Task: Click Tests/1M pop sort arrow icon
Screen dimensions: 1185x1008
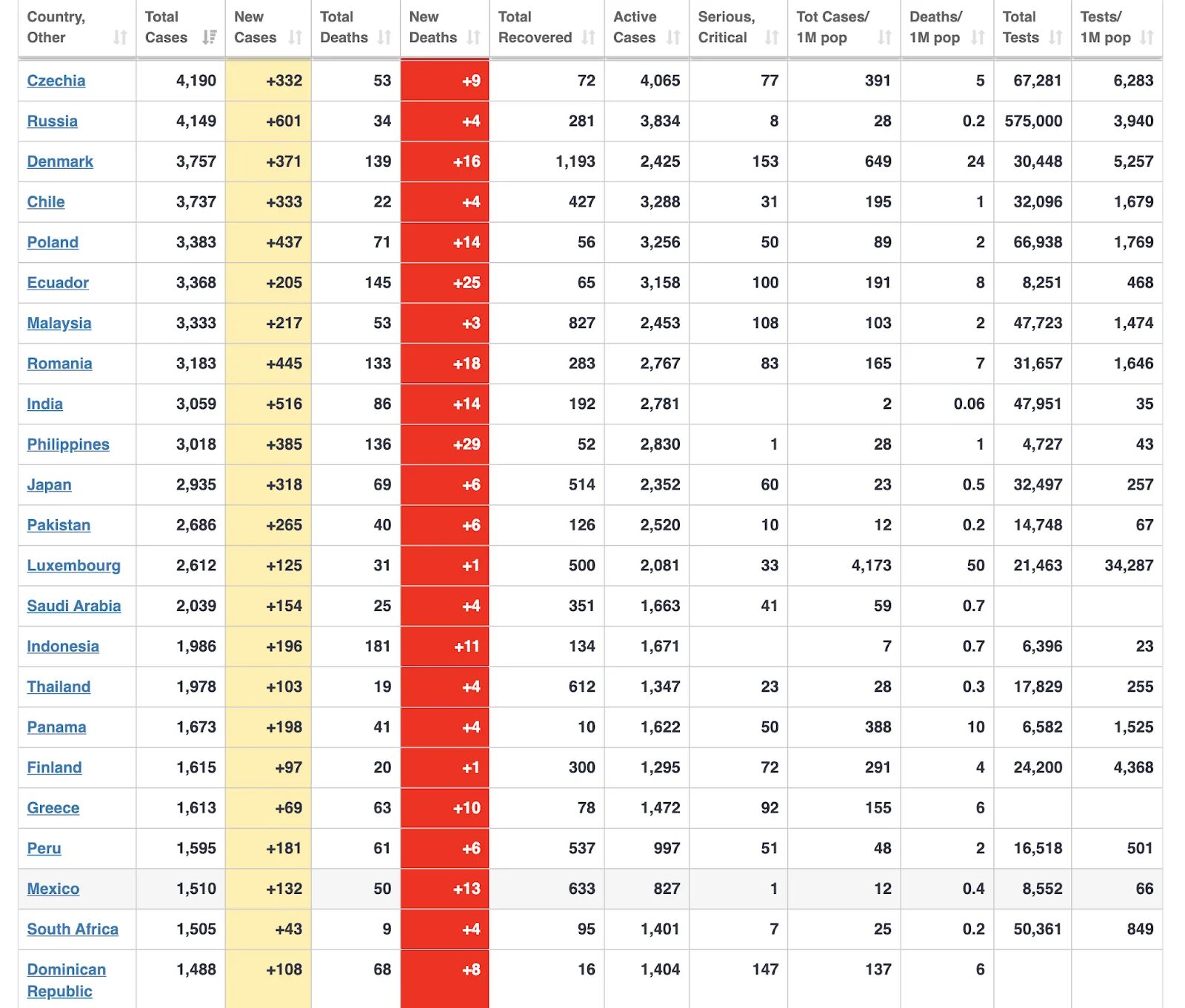Action: (1147, 38)
